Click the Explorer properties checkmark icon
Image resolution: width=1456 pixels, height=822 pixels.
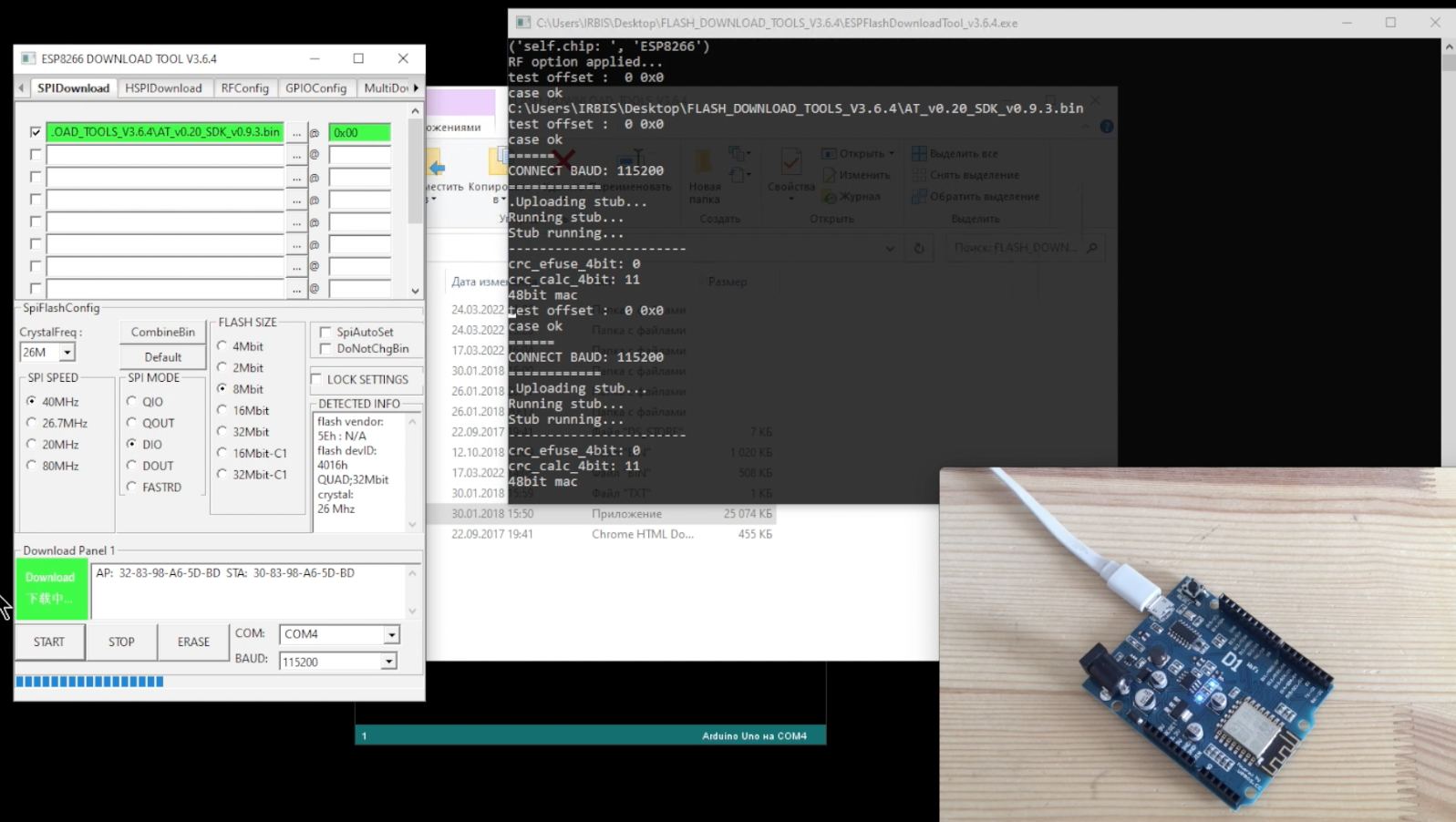coord(790,162)
